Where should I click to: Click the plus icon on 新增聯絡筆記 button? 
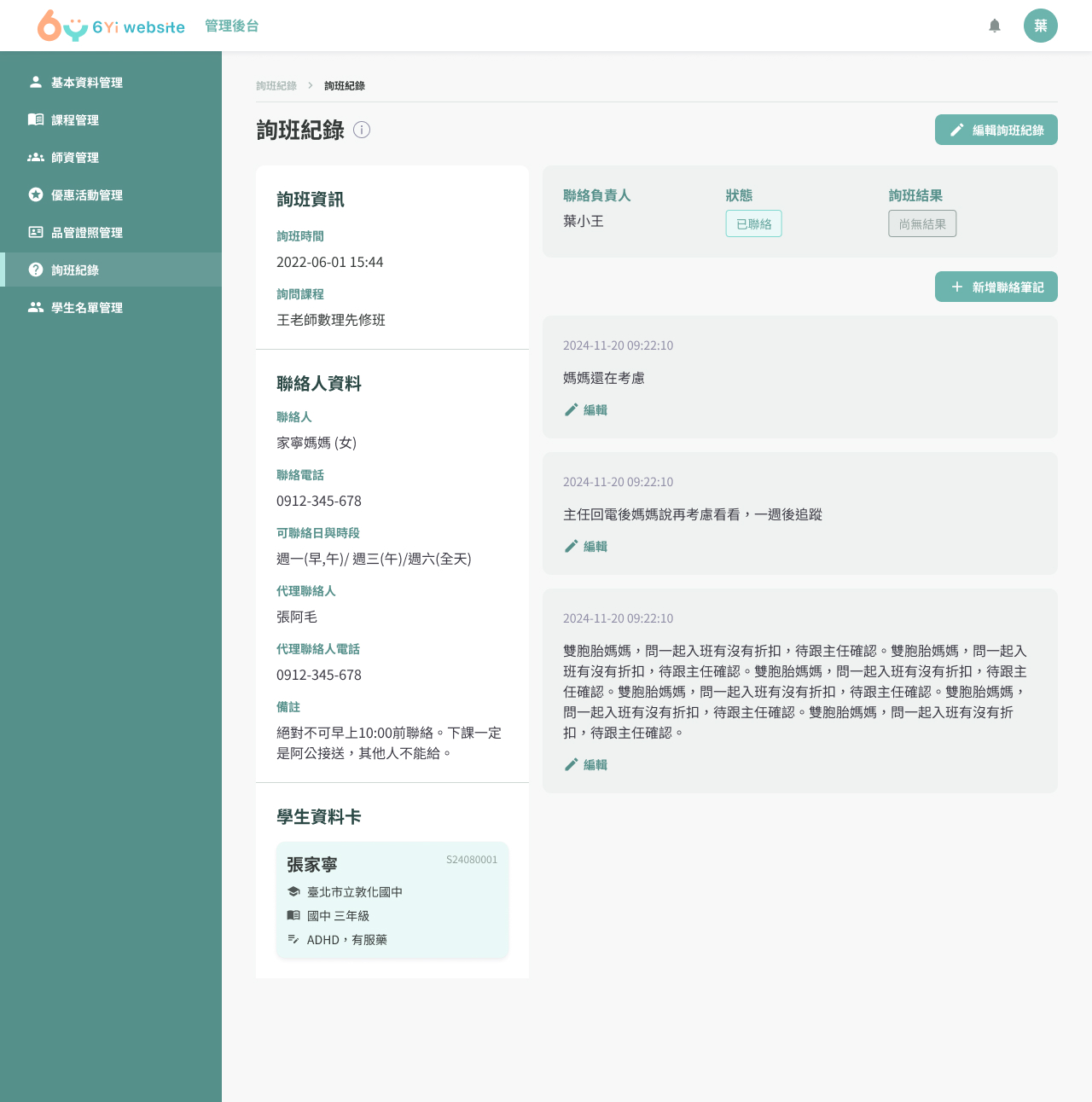[x=957, y=287]
